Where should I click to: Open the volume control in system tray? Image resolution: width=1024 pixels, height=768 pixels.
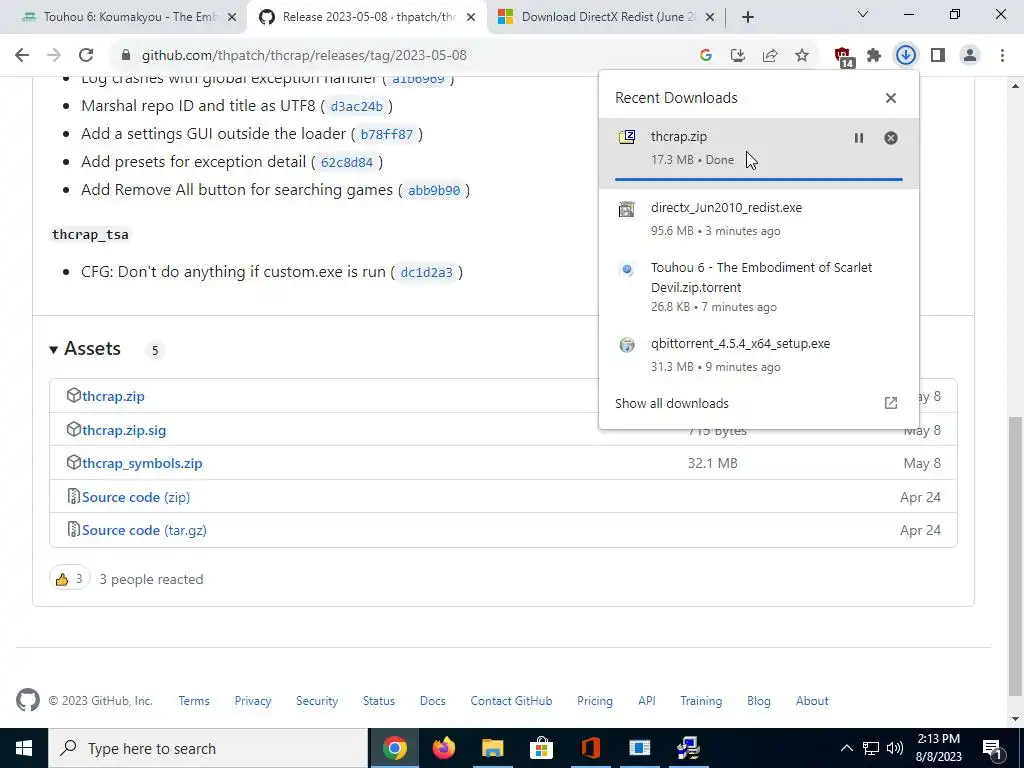(895, 748)
